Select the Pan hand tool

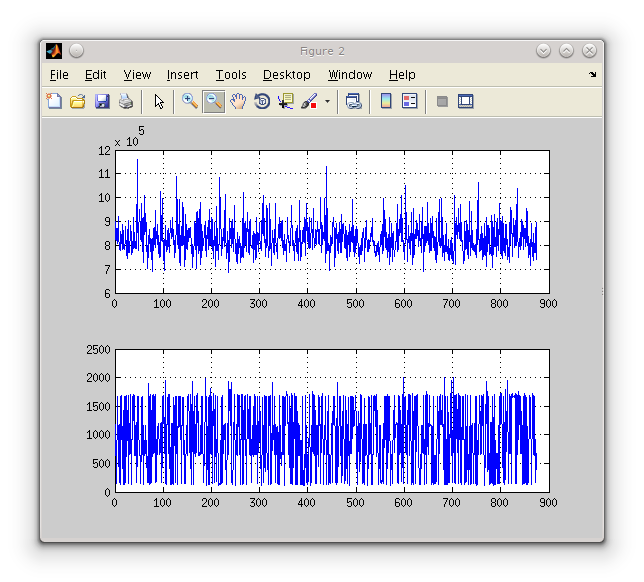coord(238,101)
